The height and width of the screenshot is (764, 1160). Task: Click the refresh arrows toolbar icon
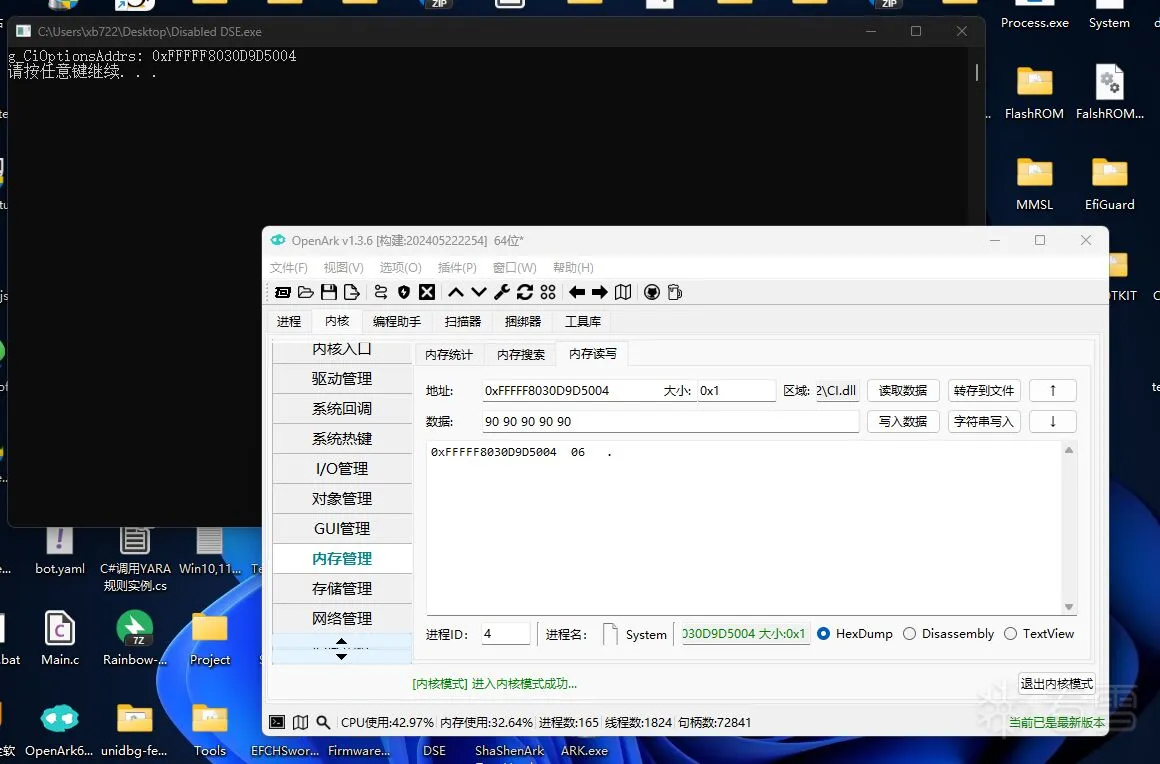coord(525,292)
